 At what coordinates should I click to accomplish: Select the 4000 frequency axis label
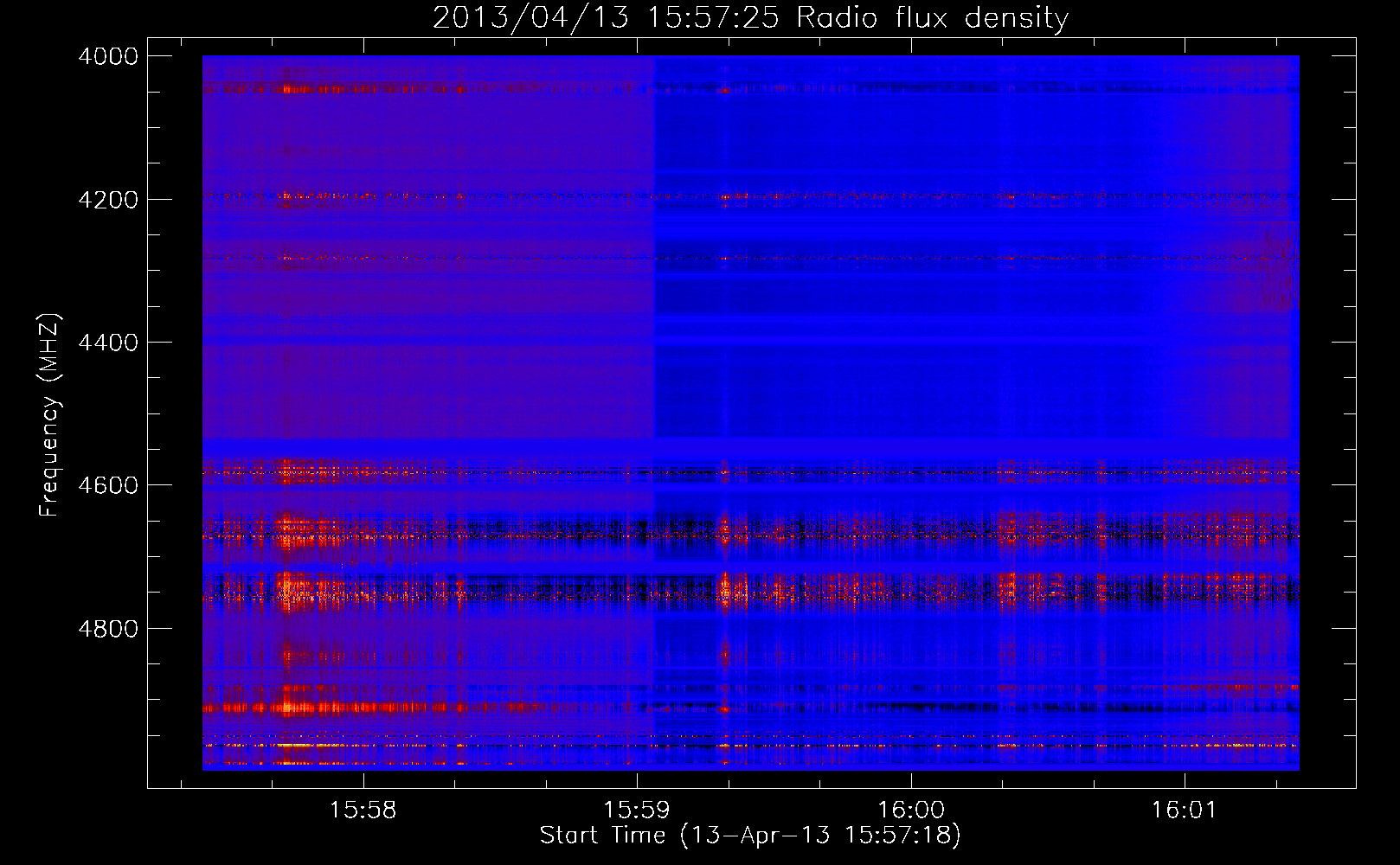(108, 56)
